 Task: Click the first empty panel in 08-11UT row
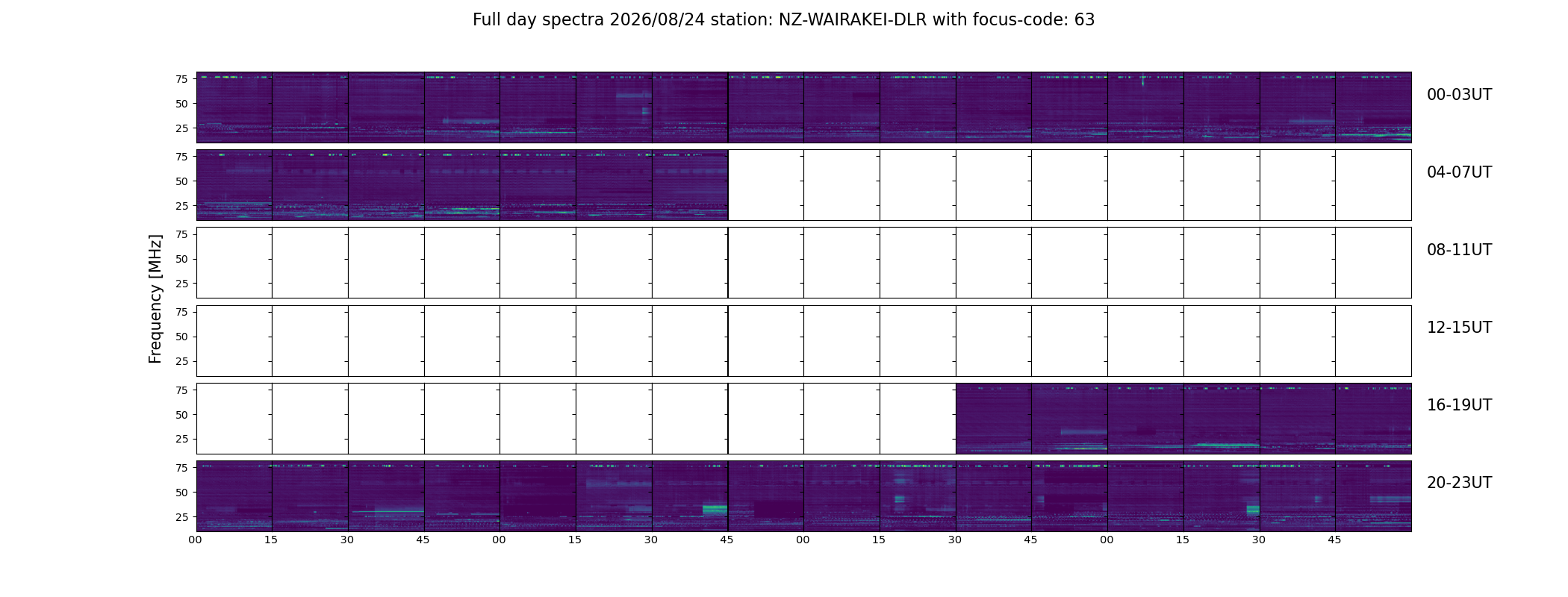[234, 263]
